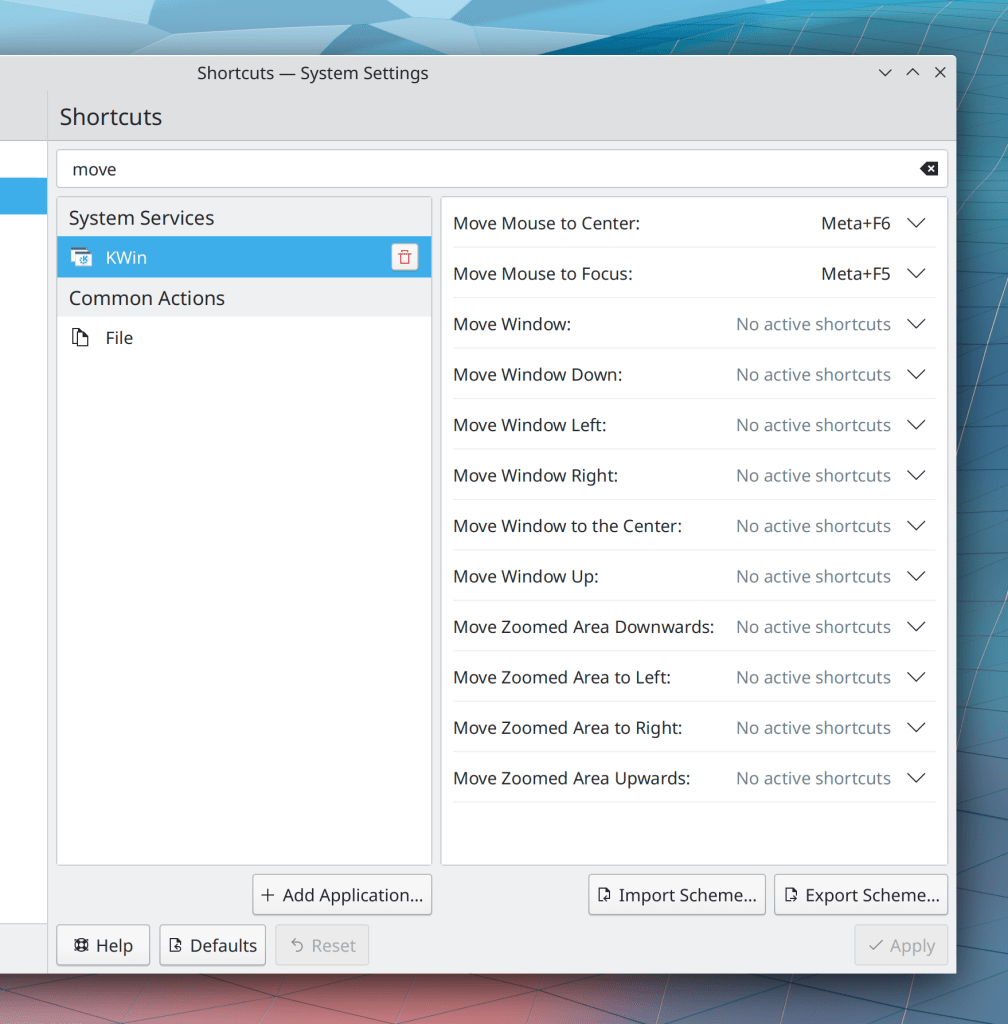Click the KWin window icon in list
The image size is (1008, 1024).
pyautogui.click(x=81, y=258)
